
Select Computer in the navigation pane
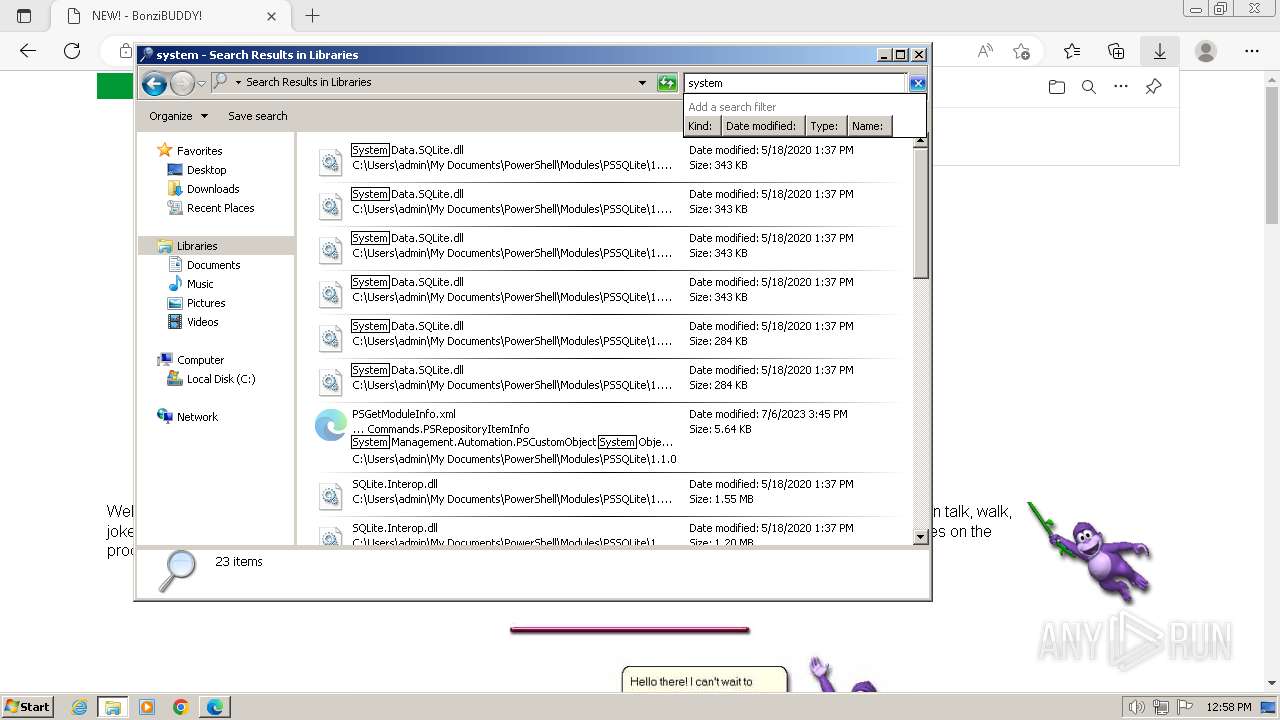point(200,360)
